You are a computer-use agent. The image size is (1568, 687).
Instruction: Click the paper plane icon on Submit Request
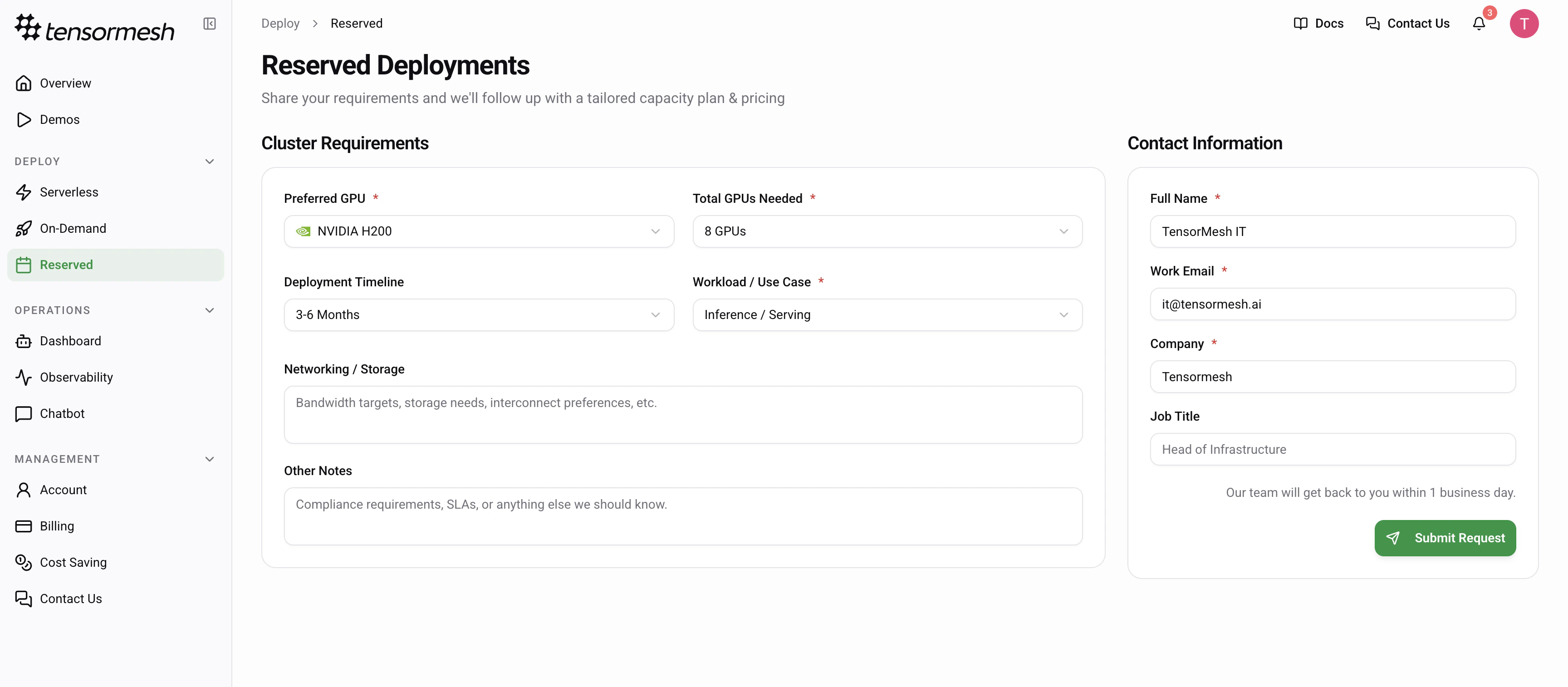point(1393,538)
